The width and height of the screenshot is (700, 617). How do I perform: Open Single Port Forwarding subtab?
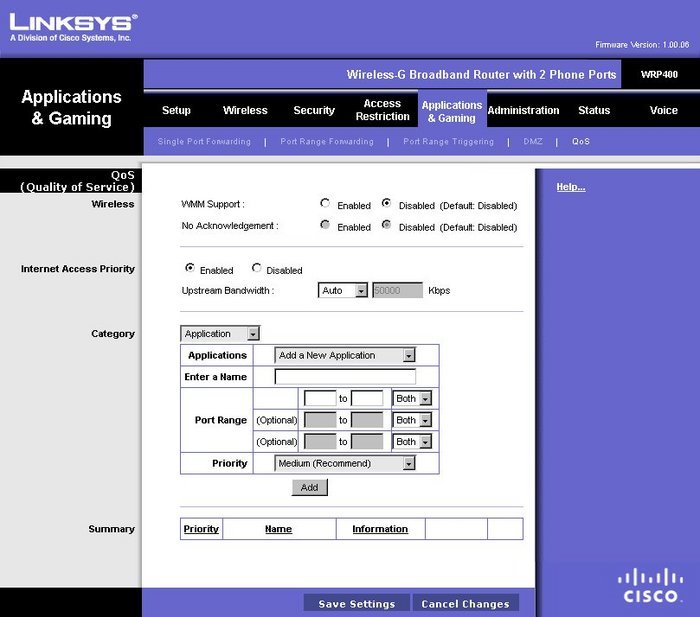[204, 142]
